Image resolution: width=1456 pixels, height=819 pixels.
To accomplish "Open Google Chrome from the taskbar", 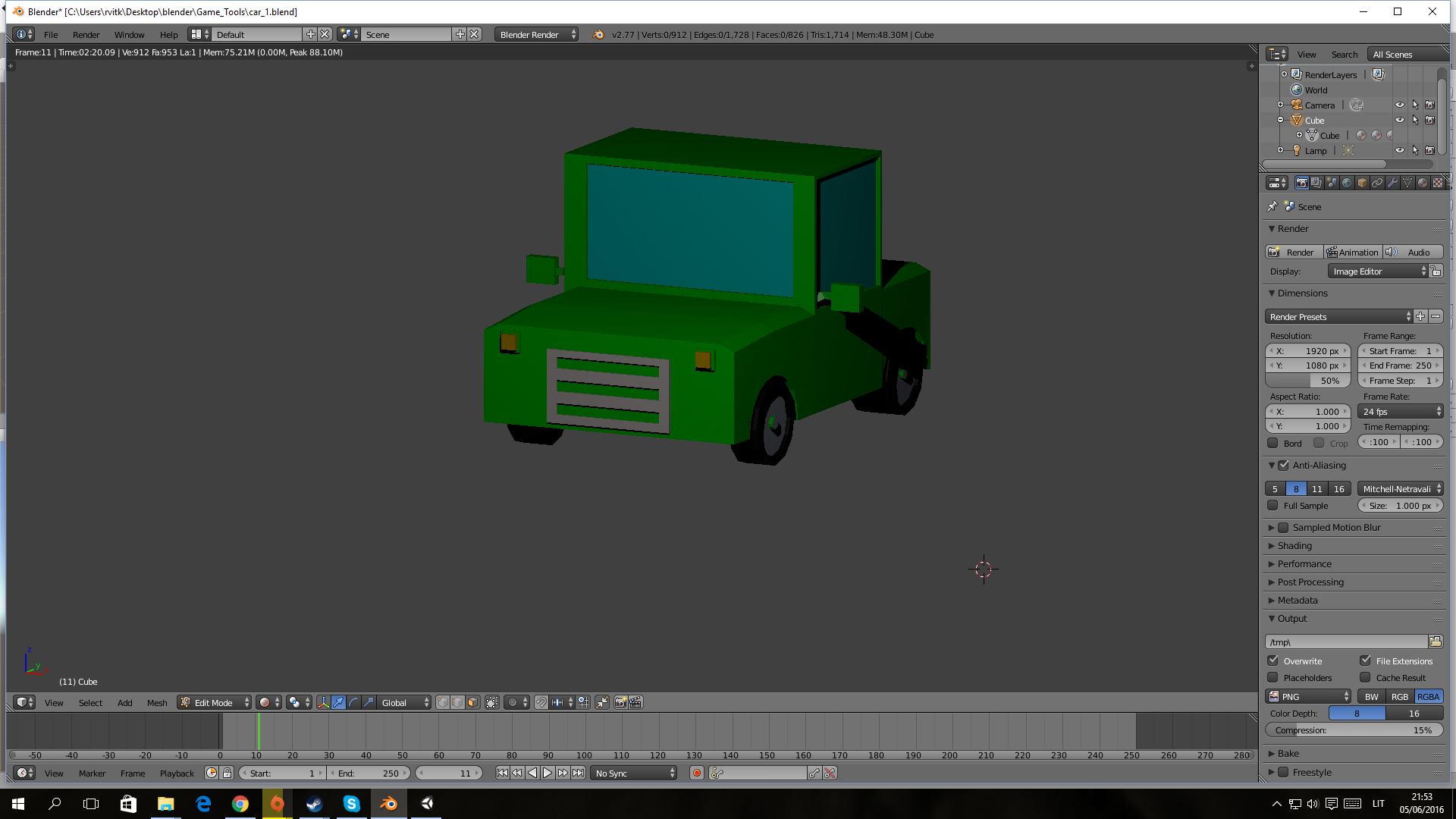I will pos(240,804).
